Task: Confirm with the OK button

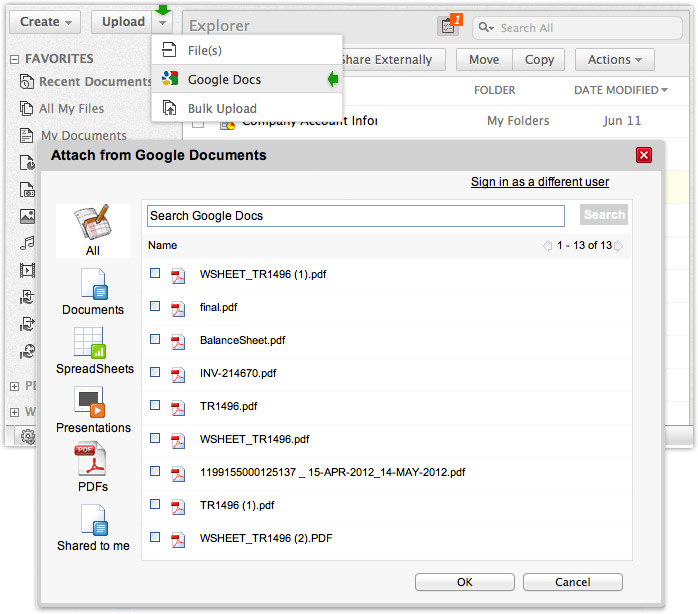Action: point(465,582)
